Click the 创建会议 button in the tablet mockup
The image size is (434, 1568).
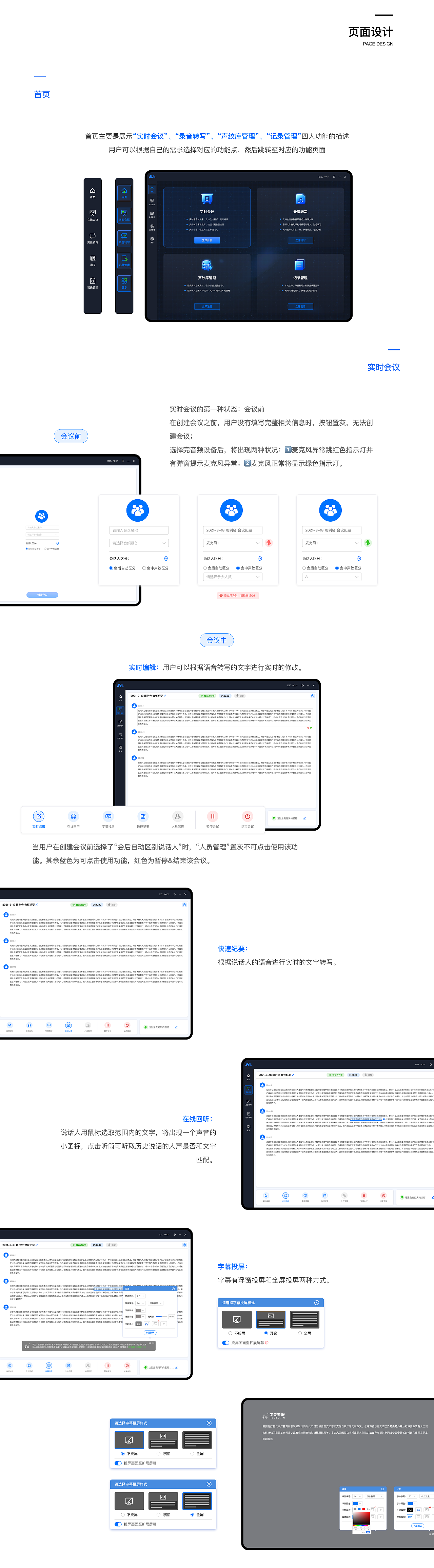point(42,595)
